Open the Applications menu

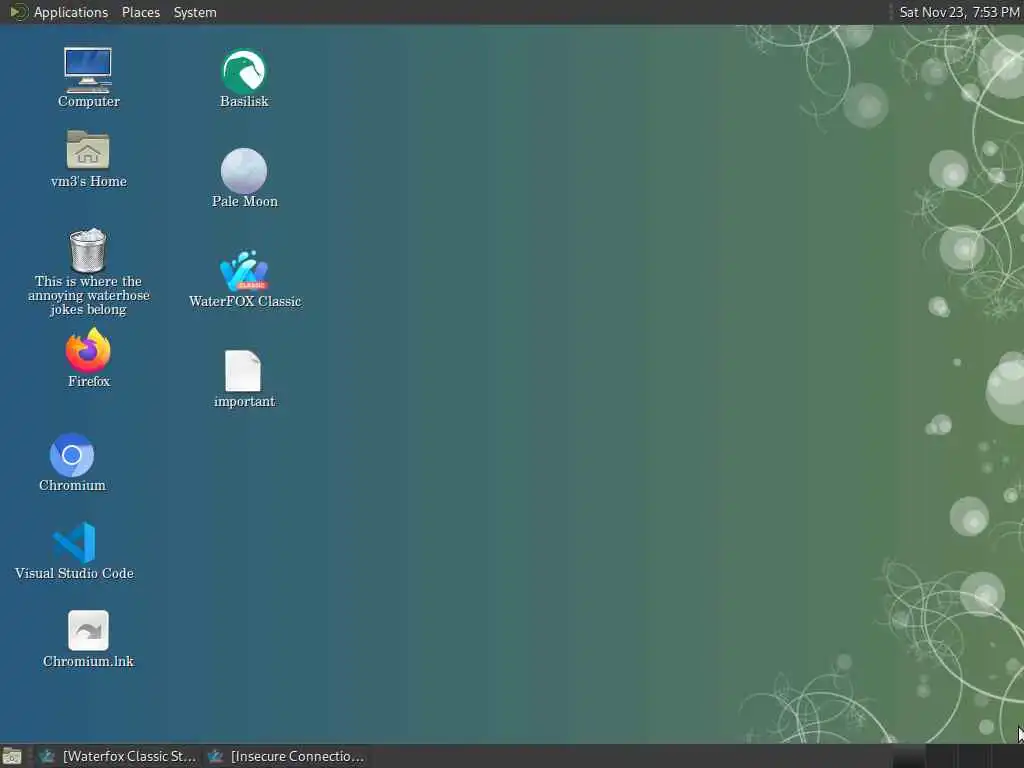click(71, 12)
